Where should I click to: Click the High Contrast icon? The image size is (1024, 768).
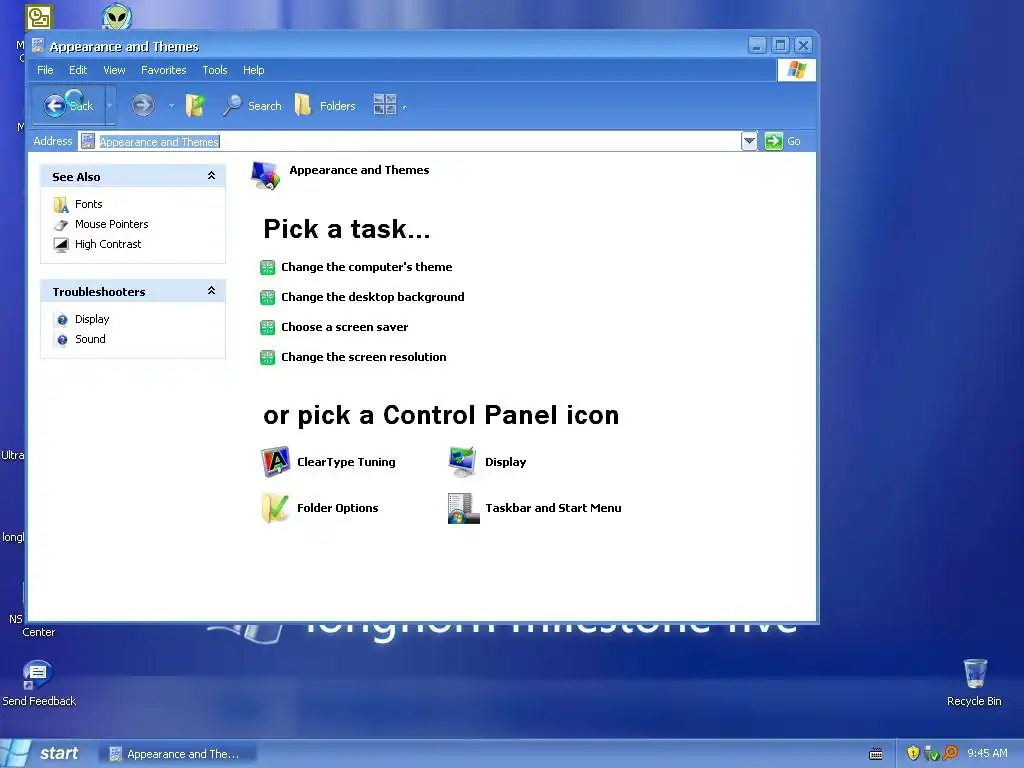tap(61, 245)
